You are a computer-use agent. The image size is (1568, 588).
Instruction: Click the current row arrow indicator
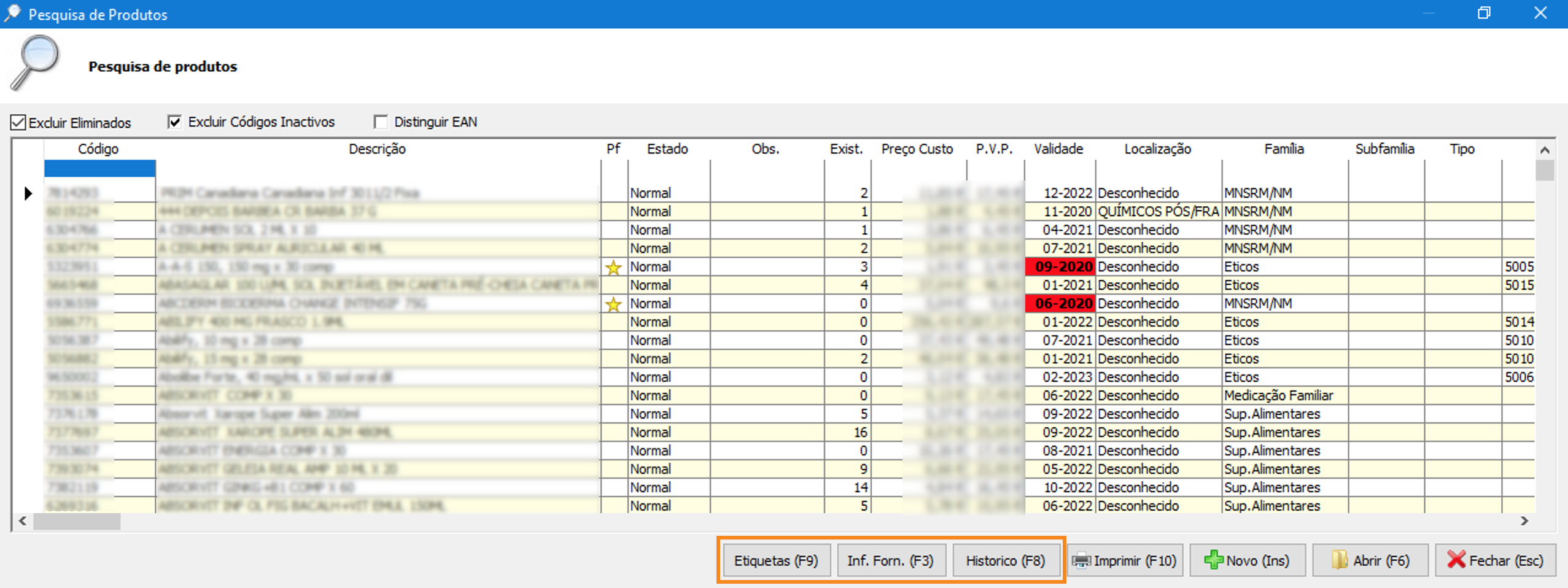[28, 194]
